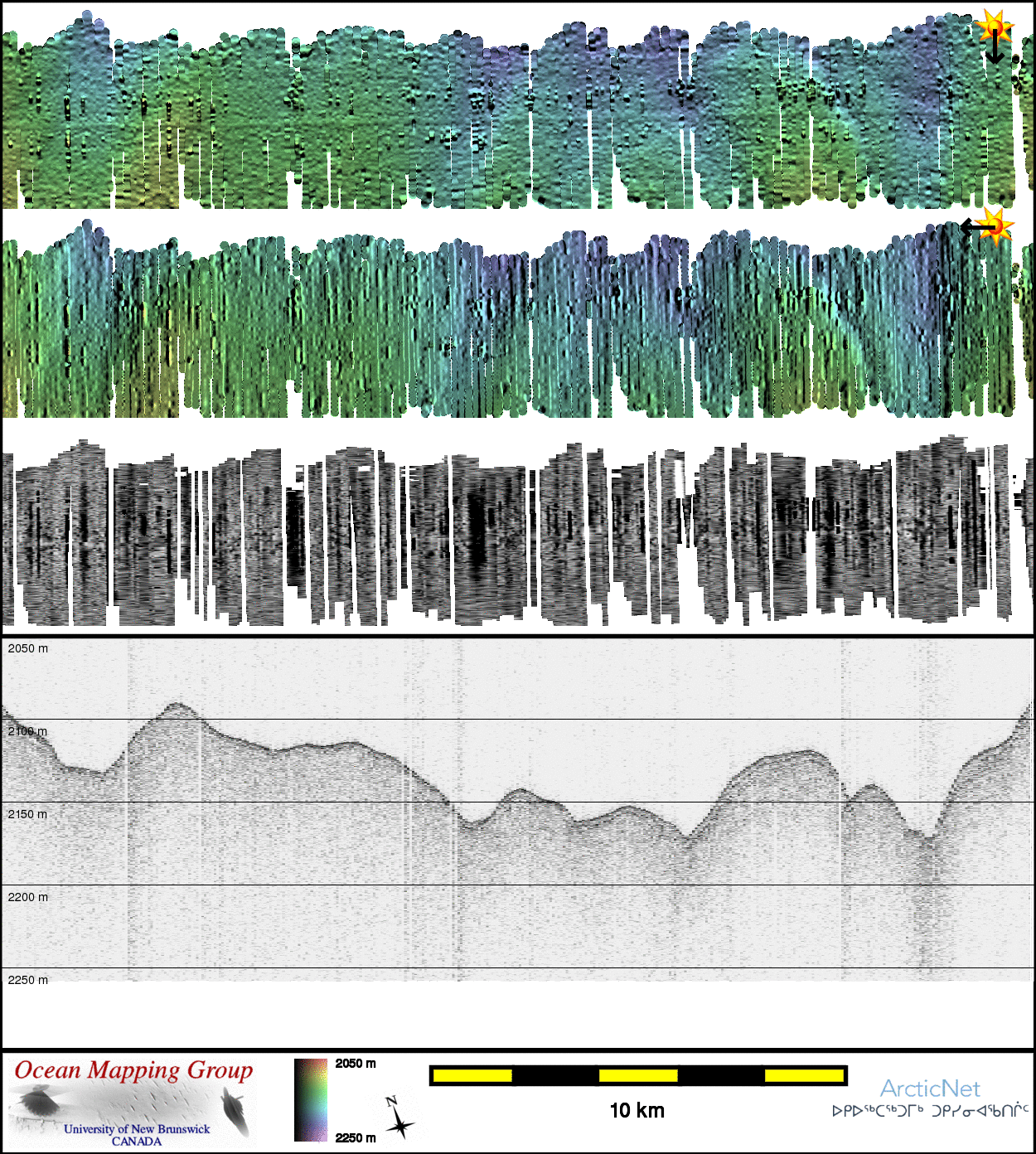The width and height of the screenshot is (1036, 1154).
Task: Click the 10 km scale label
Action: [637, 1111]
